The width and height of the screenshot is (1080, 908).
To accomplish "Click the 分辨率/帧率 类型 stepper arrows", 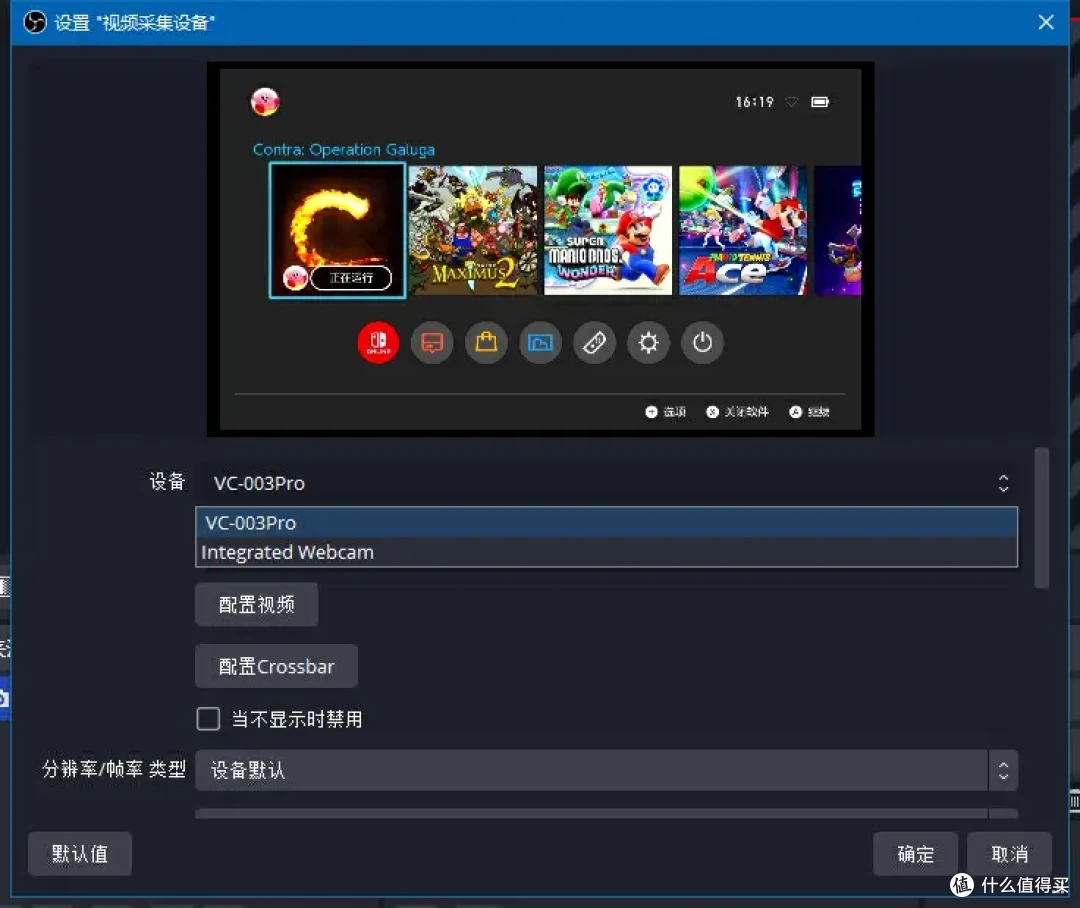I will point(1004,770).
